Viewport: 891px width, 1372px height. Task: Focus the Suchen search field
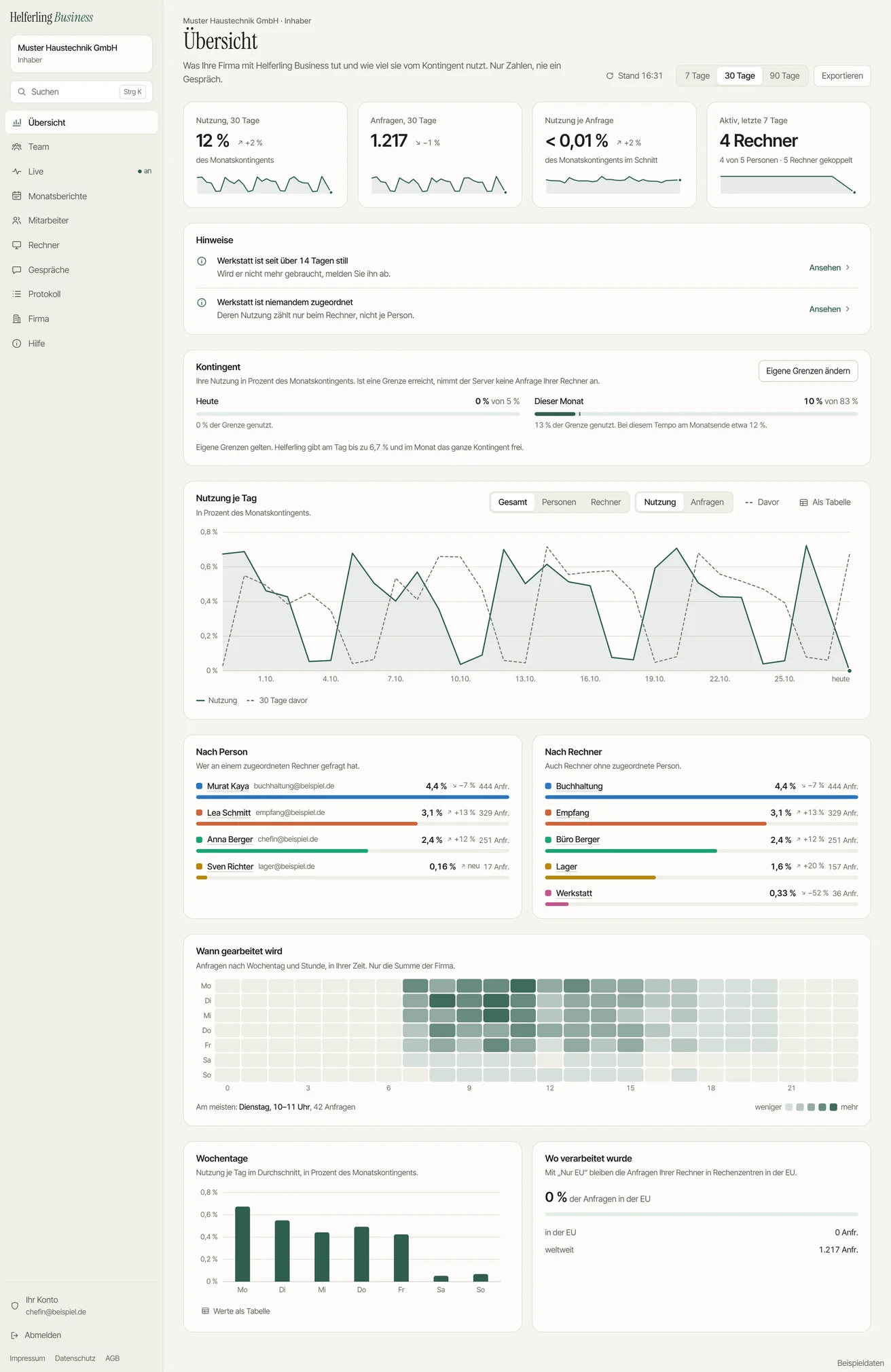point(81,92)
